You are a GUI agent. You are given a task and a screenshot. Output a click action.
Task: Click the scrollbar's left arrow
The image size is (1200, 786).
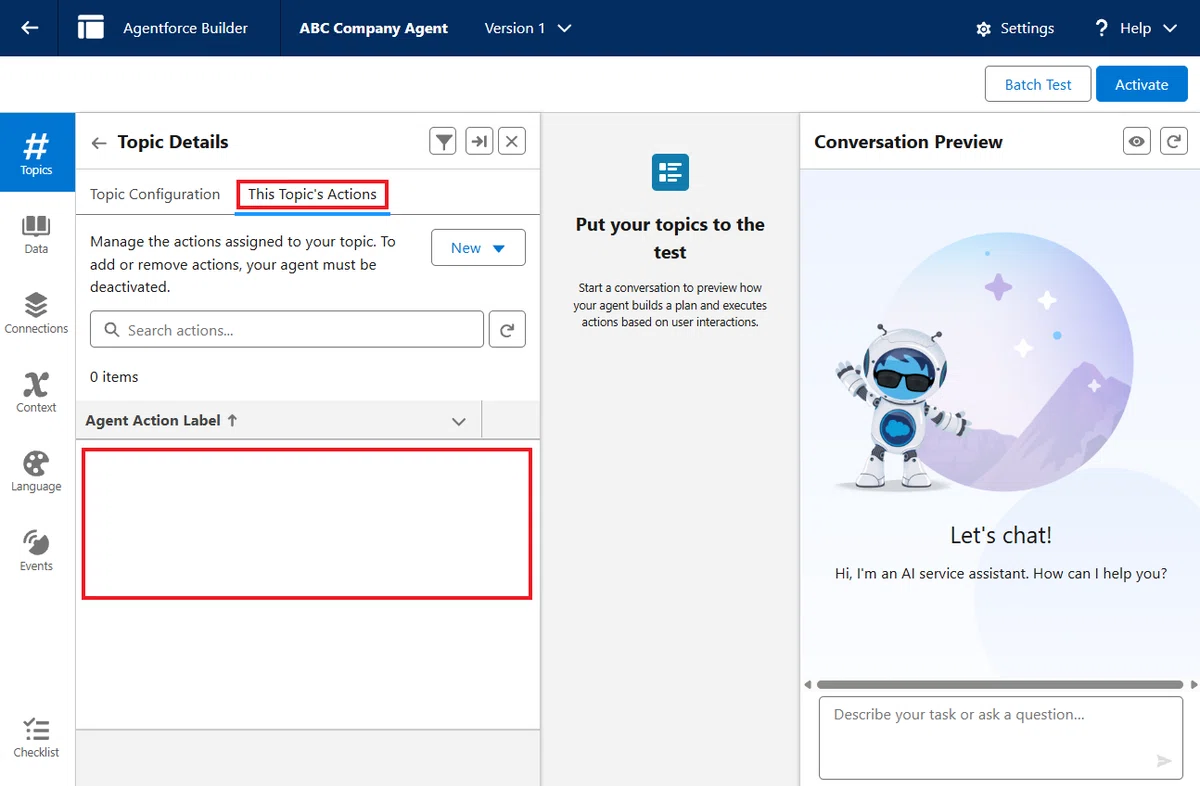tap(808, 685)
